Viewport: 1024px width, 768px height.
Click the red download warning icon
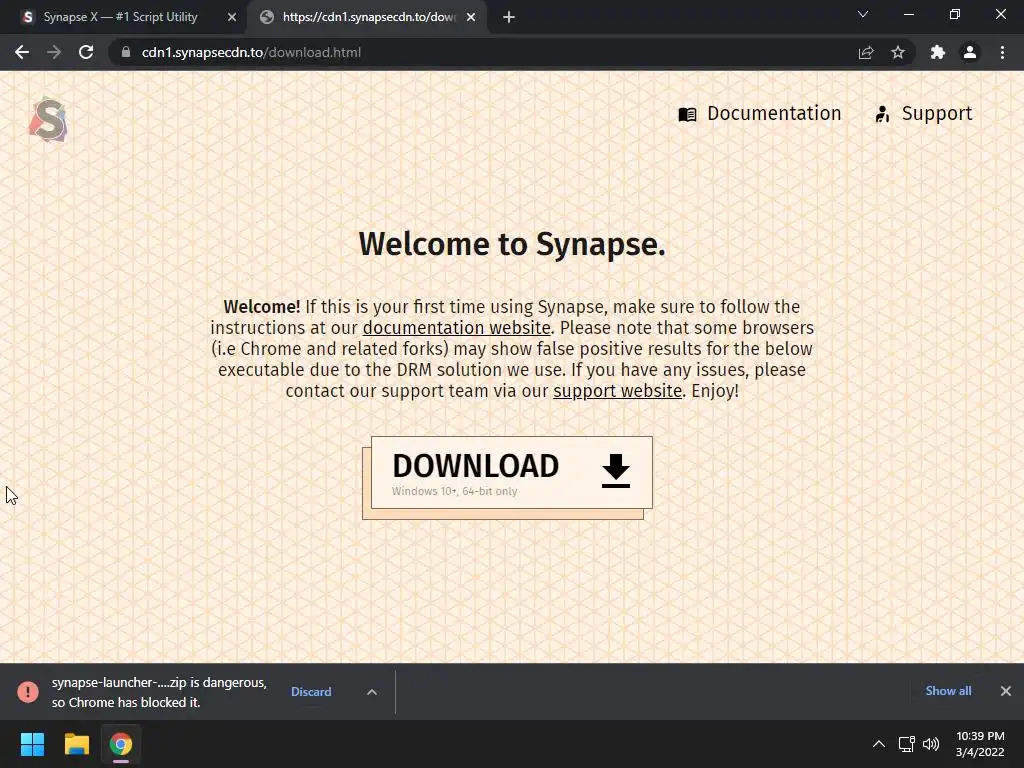(x=27, y=692)
